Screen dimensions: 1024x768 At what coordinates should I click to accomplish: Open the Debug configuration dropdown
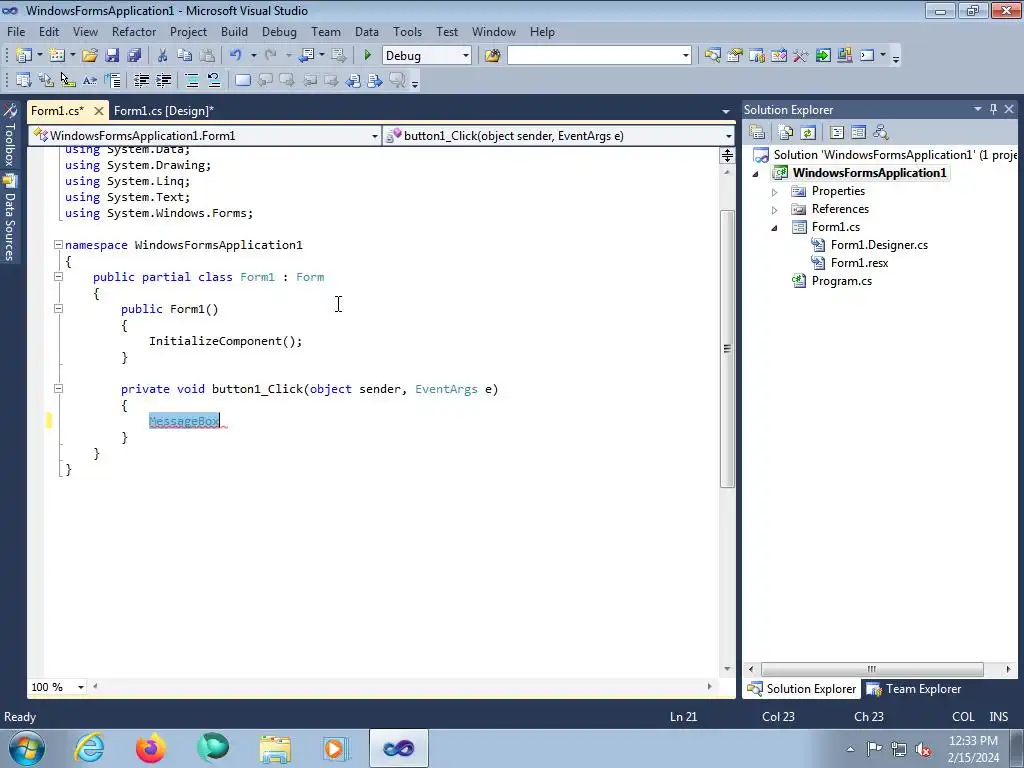click(466, 56)
